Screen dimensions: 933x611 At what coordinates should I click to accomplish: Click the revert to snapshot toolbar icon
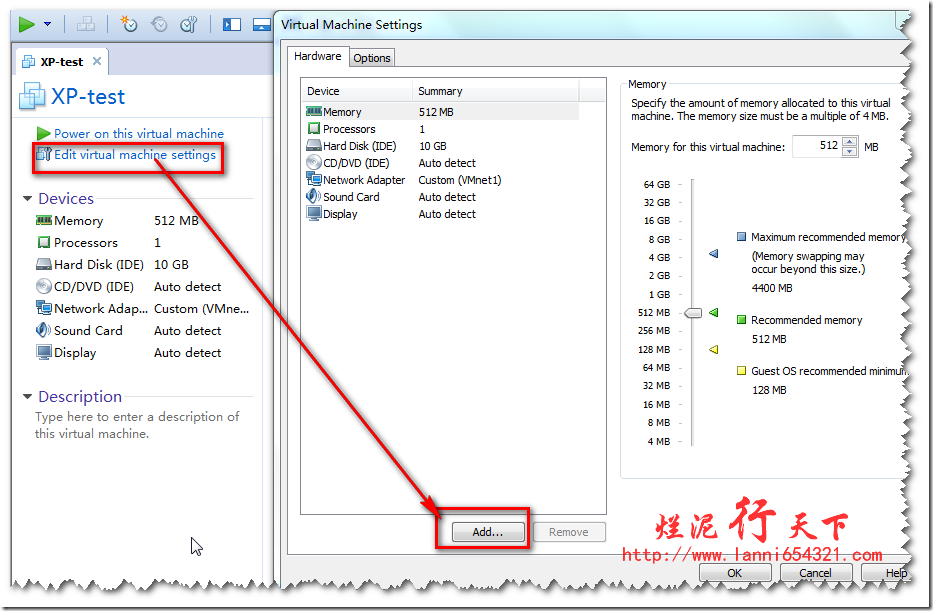(x=159, y=24)
